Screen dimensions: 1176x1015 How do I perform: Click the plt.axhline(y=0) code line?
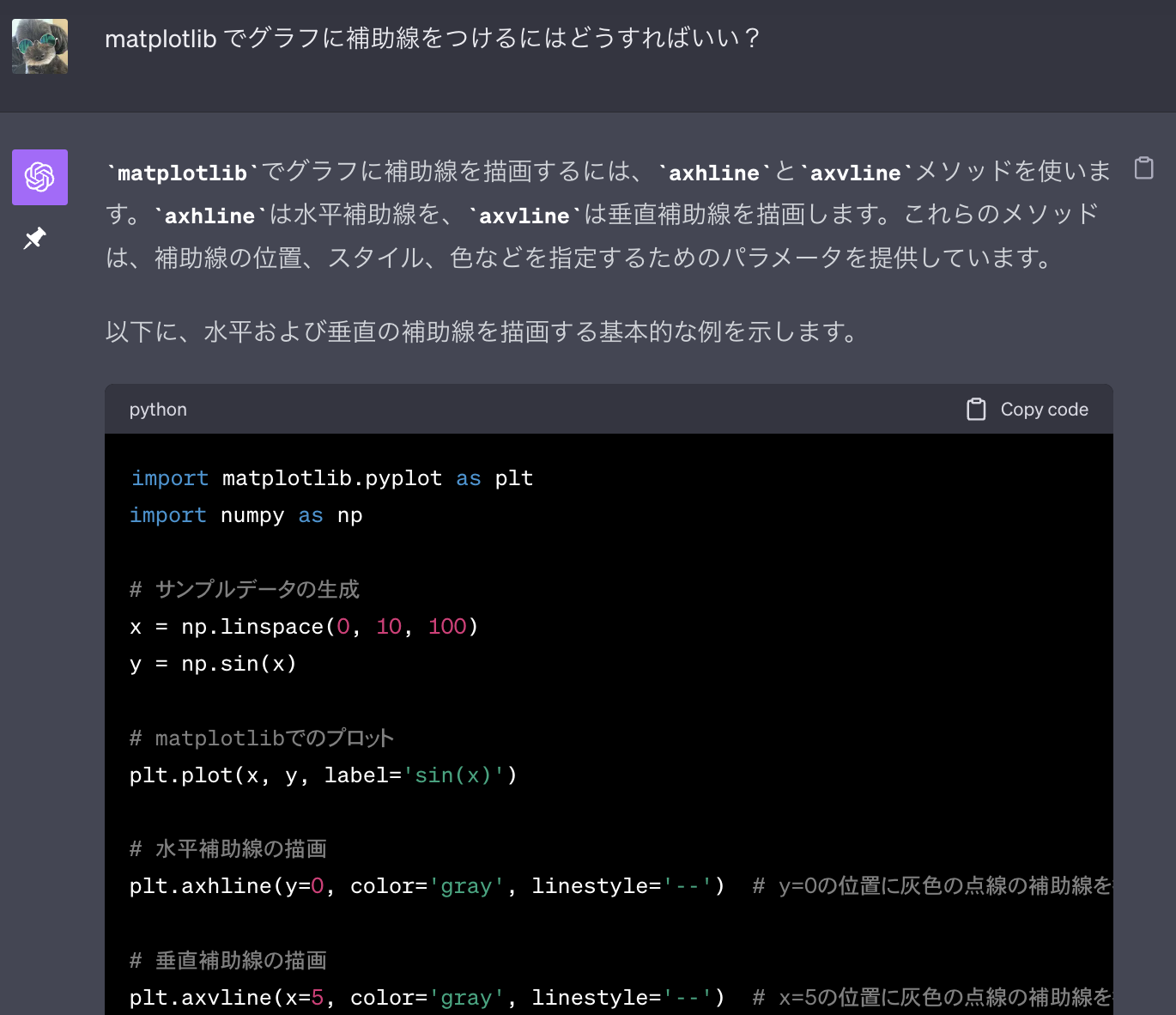coord(427,886)
